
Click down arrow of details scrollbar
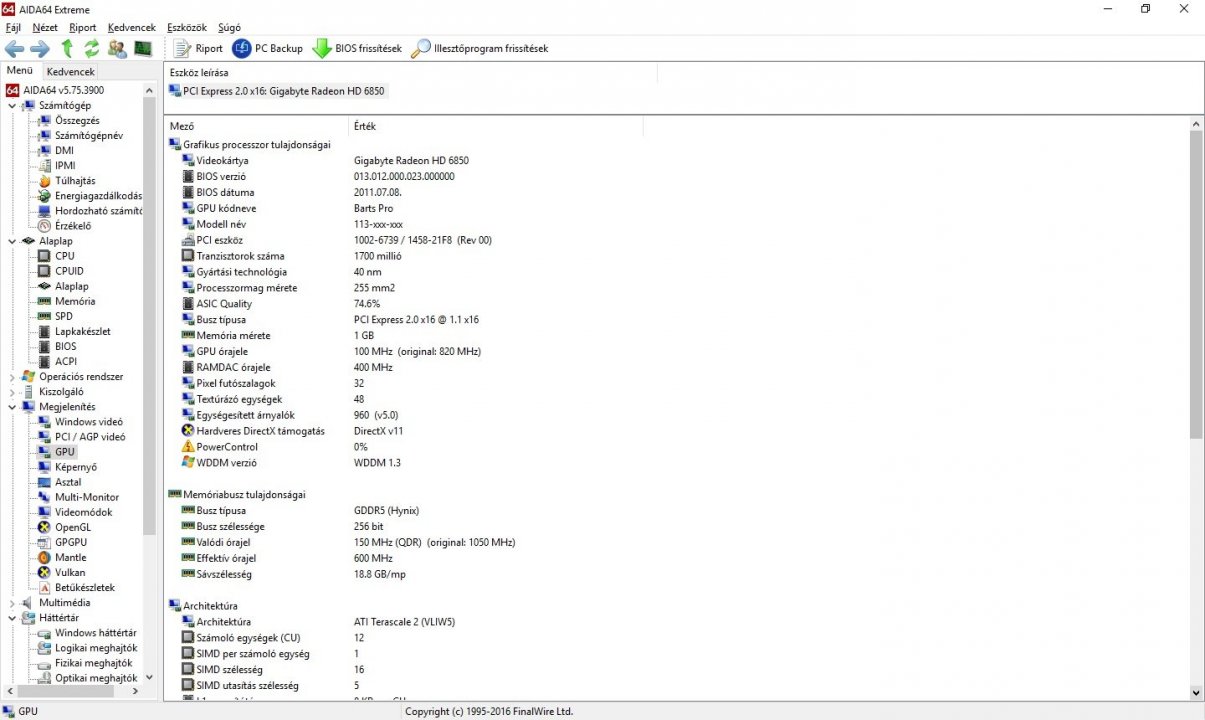[x=1196, y=692]
